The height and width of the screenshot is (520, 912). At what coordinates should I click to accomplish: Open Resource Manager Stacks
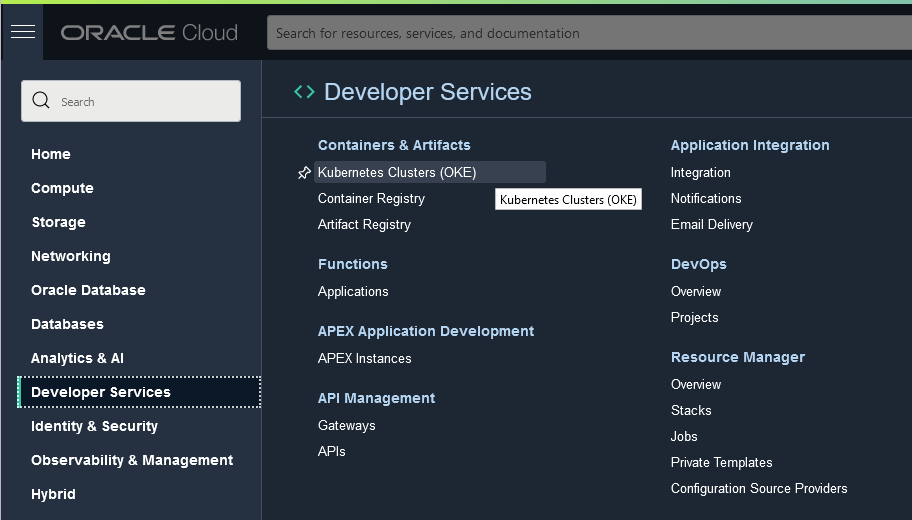click(691, 411)
